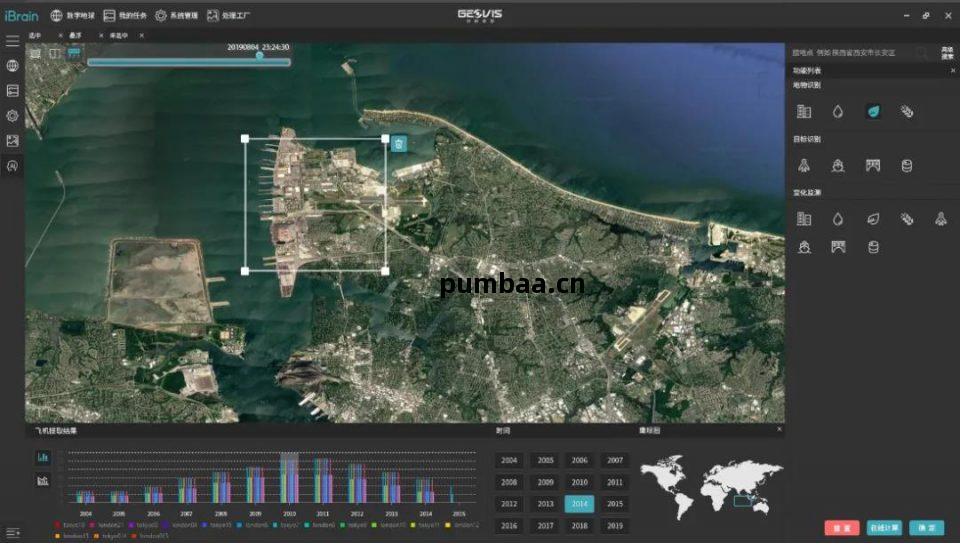Toggle the split-view map mode icon
960x543 pixels.
(54, 54)
